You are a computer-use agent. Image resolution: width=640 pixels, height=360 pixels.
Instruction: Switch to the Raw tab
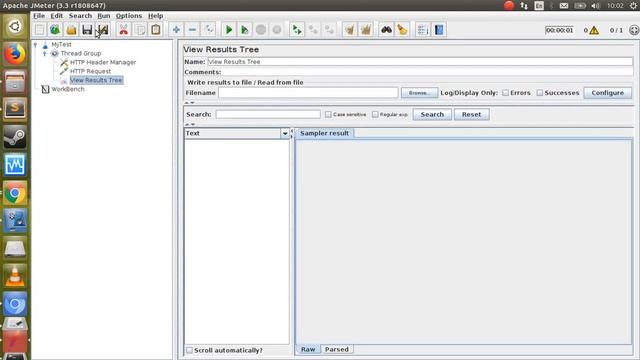coord(308,349)
